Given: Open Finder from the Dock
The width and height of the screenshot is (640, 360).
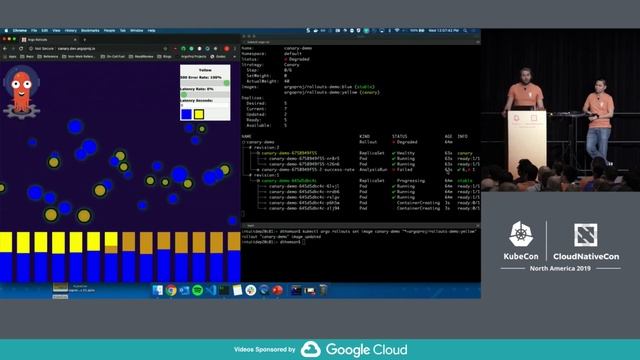Looking at the screenshot, I should coord(158,290).
